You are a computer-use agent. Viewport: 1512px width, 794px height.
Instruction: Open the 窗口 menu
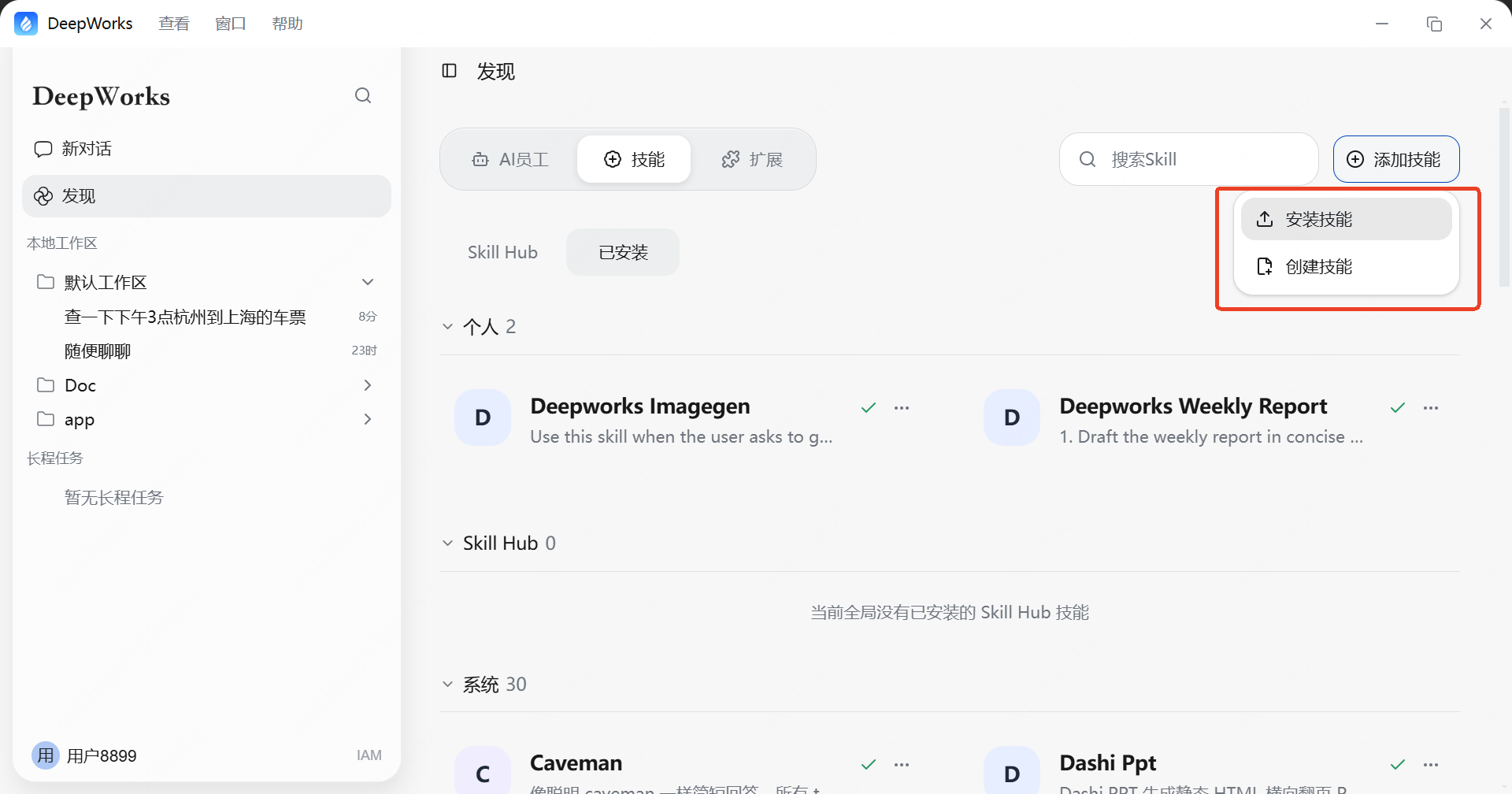point(231,24)
